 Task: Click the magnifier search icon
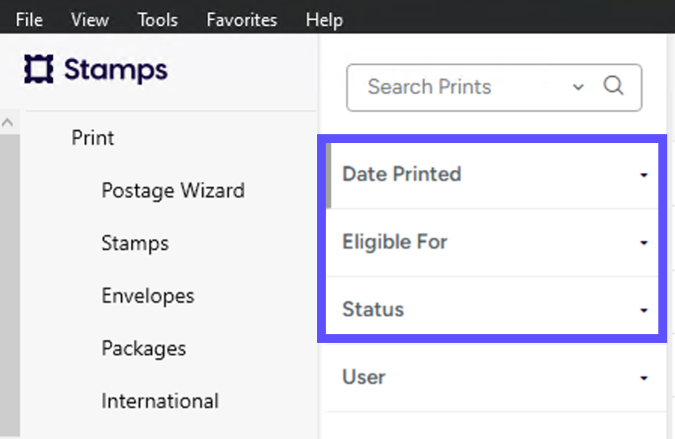coord(613,86)
